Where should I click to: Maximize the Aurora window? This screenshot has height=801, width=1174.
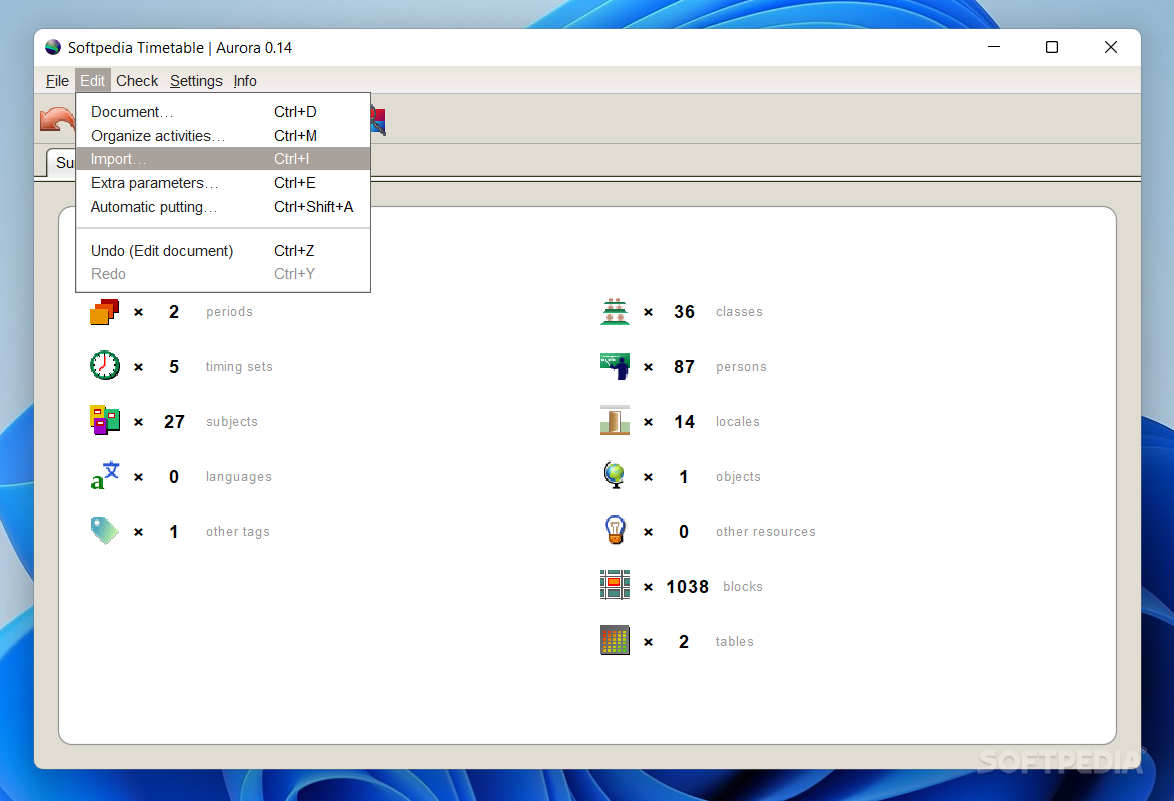click(x=1052, y=47)
